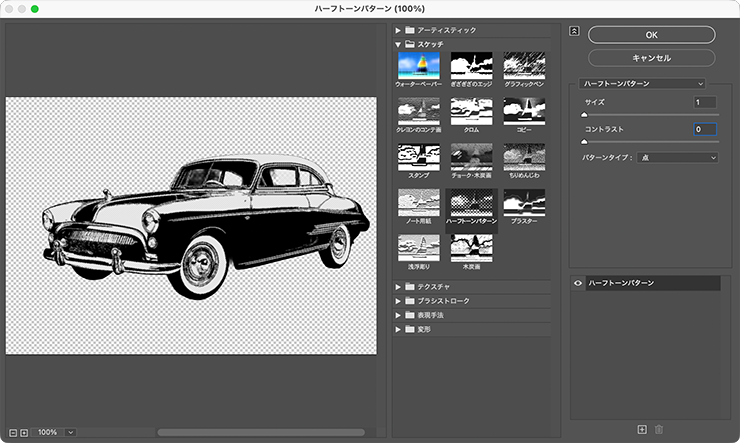Pick the グラフィックペン filter thumbnail

point(523,65)
